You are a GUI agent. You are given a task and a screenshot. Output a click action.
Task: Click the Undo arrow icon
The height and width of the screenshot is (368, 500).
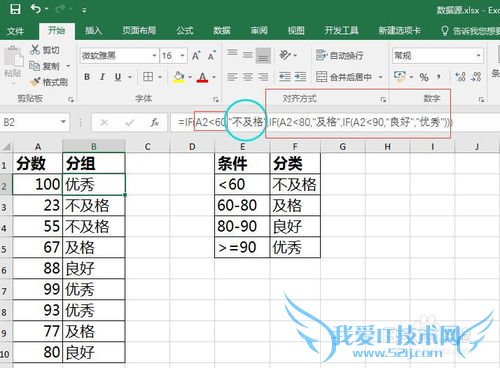tap(36, 9)
